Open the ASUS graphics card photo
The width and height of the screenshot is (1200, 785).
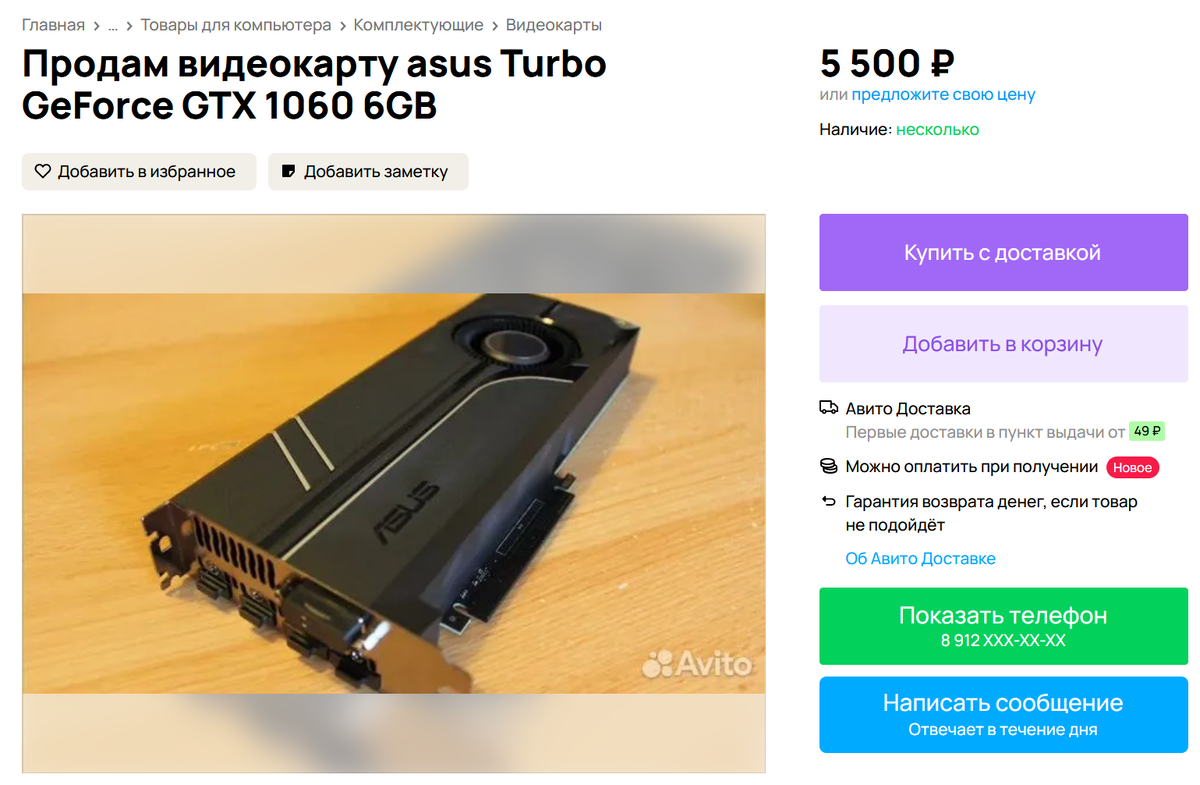pos(394,493)
